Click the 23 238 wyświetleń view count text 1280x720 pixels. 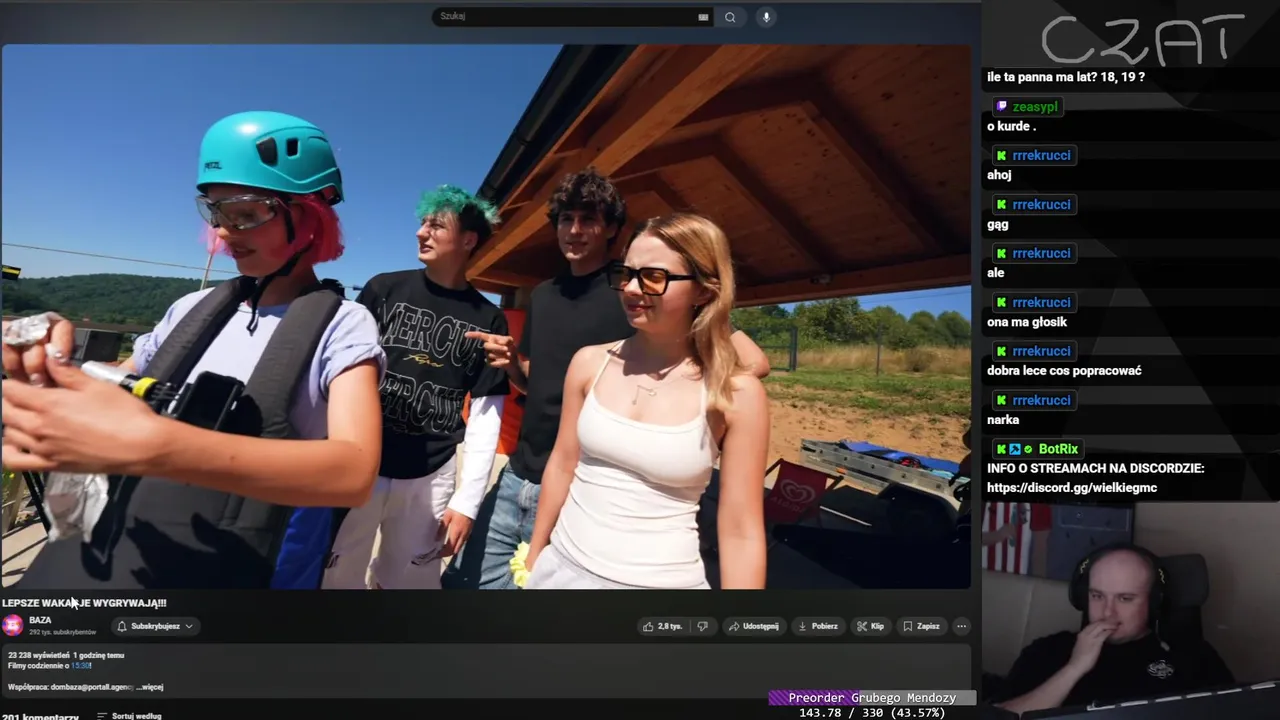37,655
